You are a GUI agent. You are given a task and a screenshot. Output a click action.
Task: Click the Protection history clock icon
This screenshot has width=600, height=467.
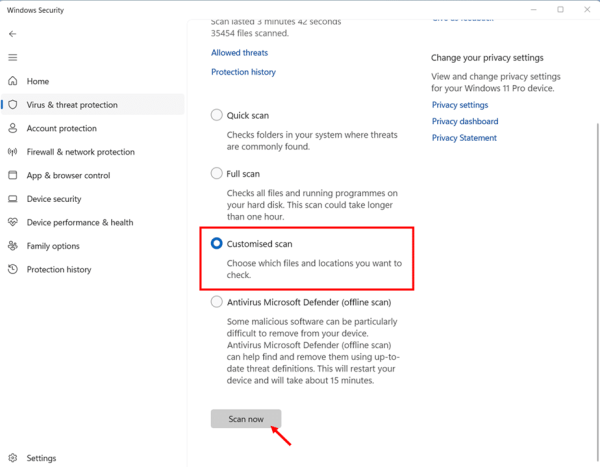pos(13,269)
